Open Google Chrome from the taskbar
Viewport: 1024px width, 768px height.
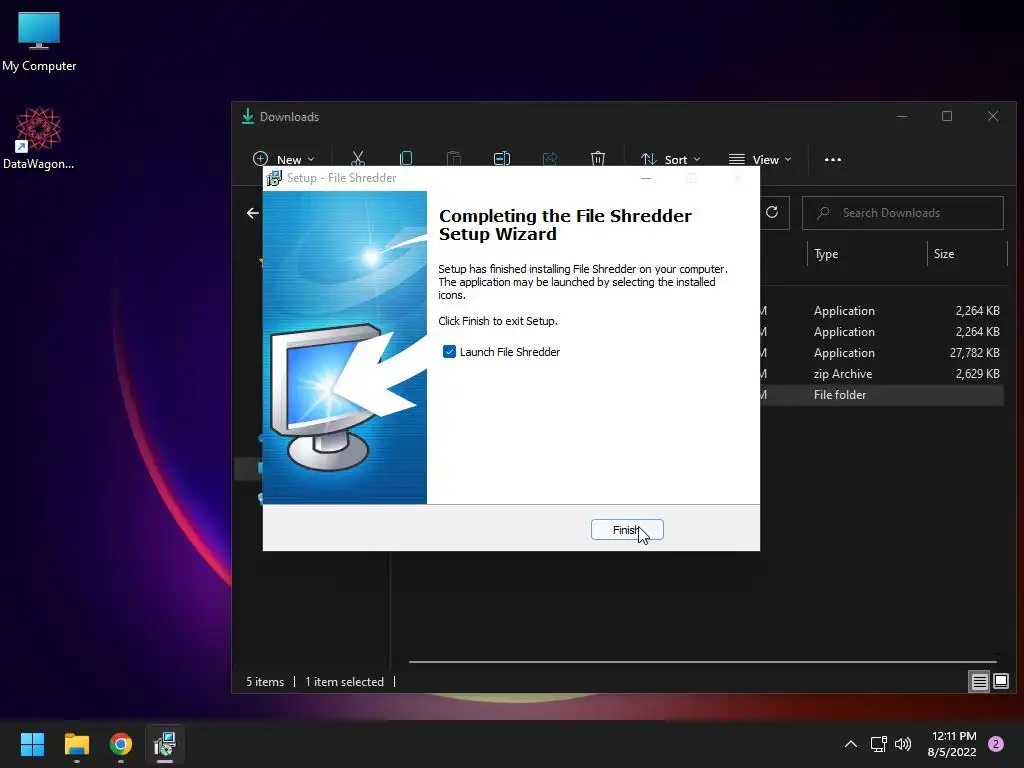[121, 744]
